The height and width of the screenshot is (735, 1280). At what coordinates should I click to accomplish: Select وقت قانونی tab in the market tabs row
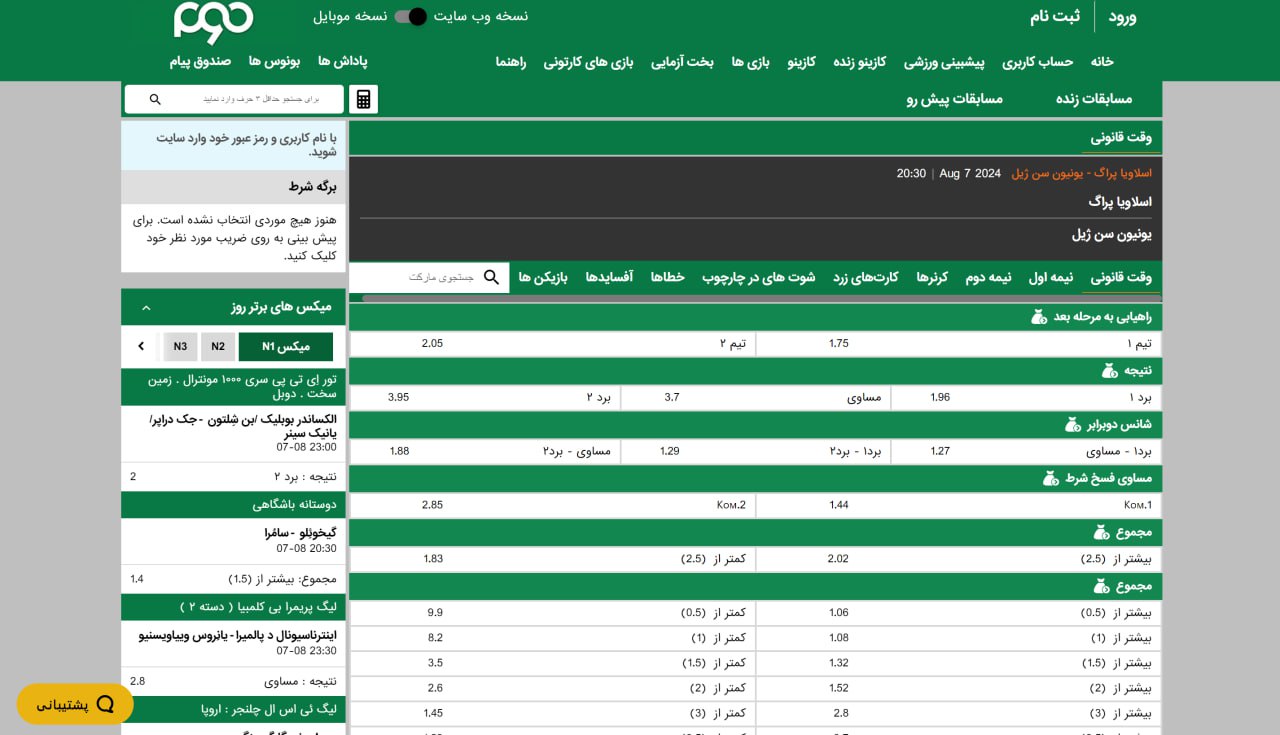[1121, 277]
